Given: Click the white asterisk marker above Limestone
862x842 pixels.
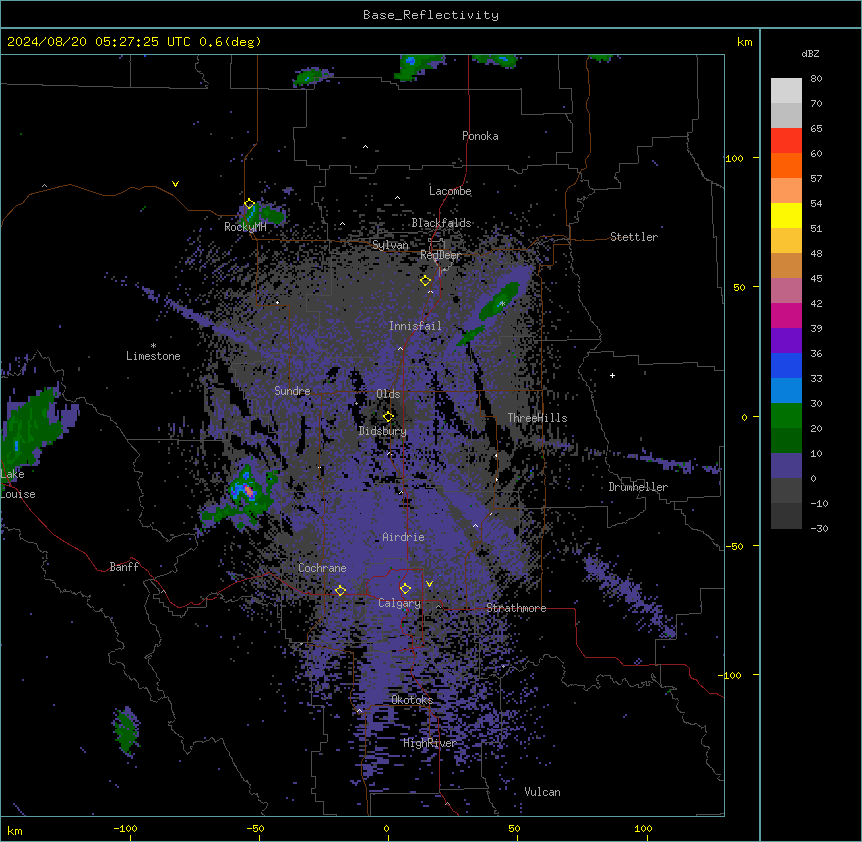Looking at the screenshot, I should click(x=153, y=346).
